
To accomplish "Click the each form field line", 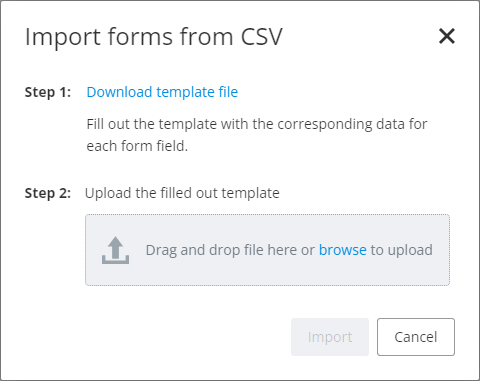I will coord(137,146).
